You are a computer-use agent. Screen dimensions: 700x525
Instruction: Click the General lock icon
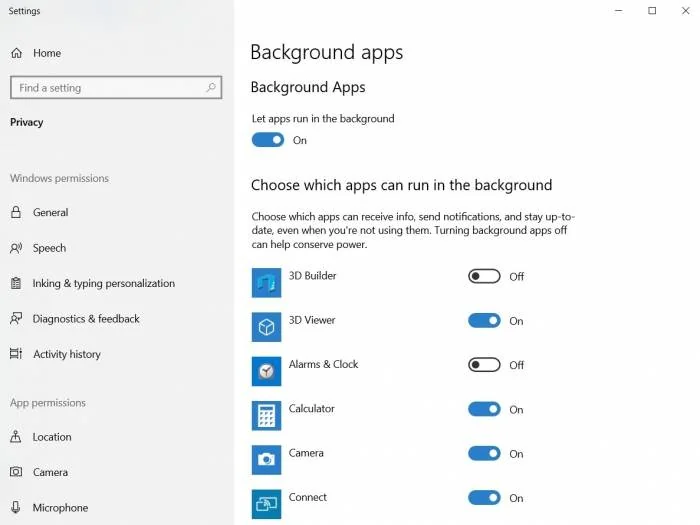[16, 212]
